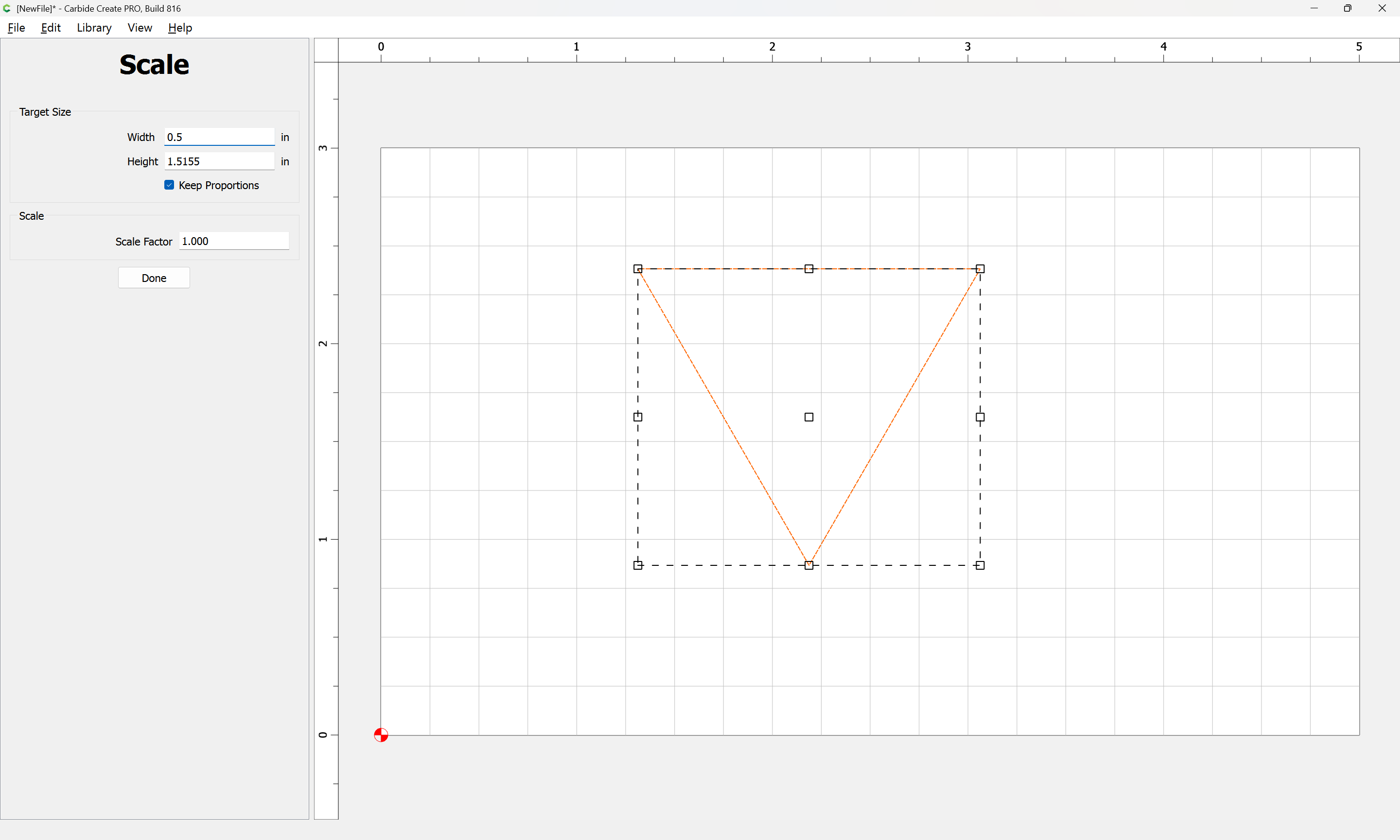The image size is (1400, 840).
Task: Select the top-left selection handle
Action: [x=638, y=269]
